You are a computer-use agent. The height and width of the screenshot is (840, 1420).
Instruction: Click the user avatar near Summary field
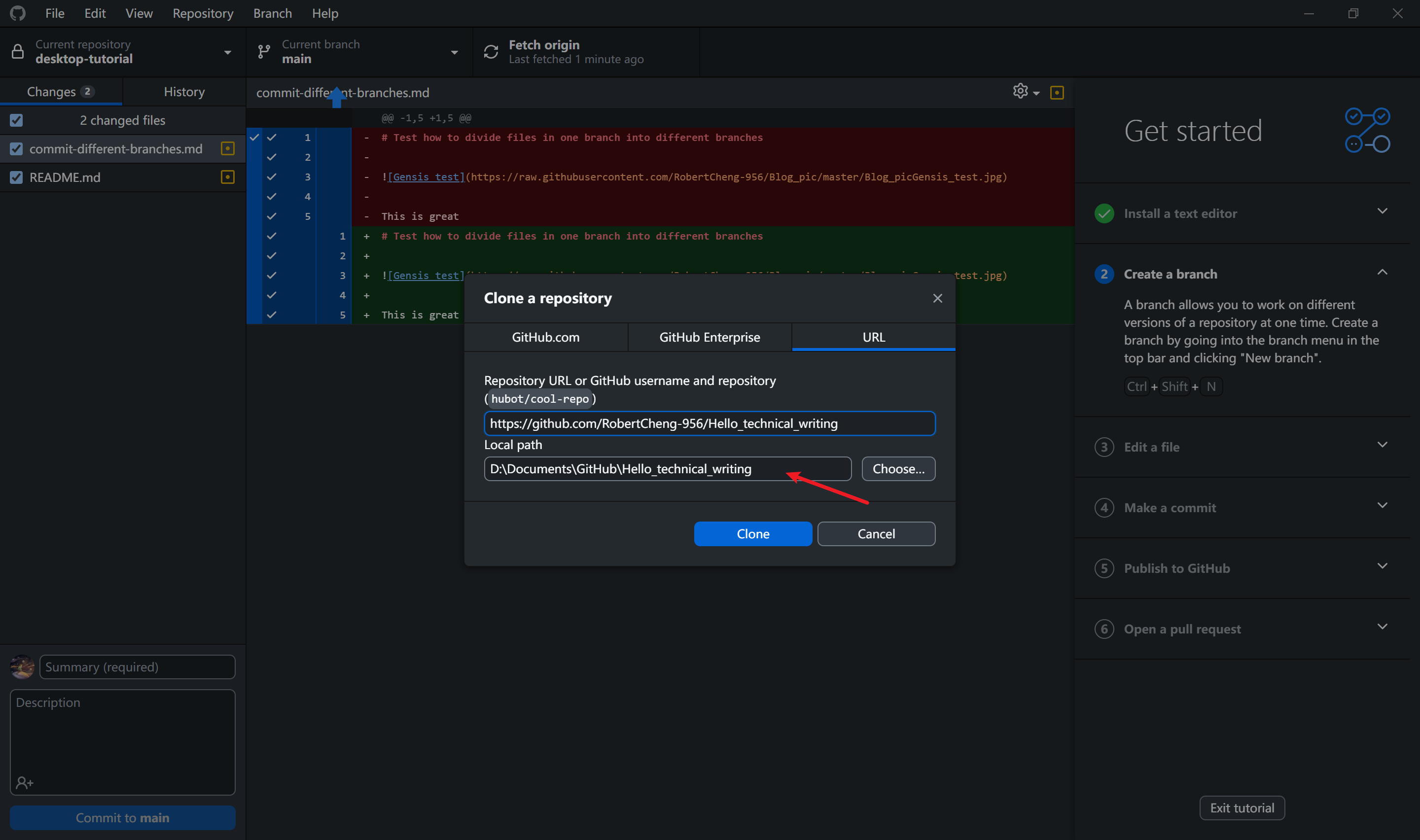[x=22, y=667]
